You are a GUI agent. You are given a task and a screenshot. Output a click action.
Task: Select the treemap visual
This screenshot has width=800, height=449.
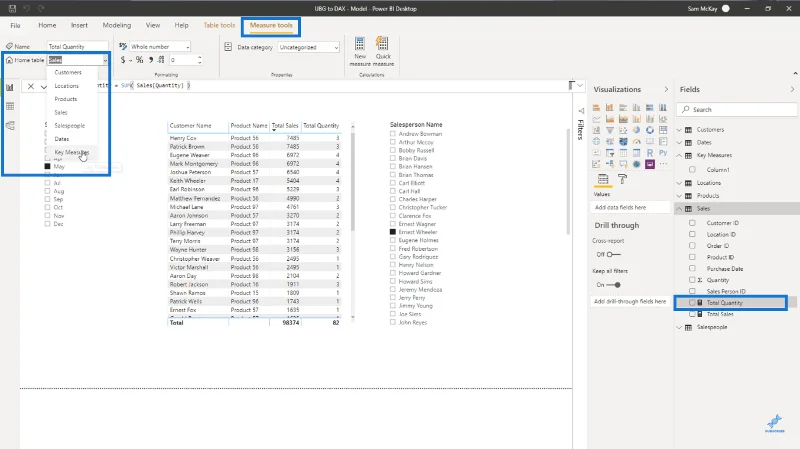point(663,130)
